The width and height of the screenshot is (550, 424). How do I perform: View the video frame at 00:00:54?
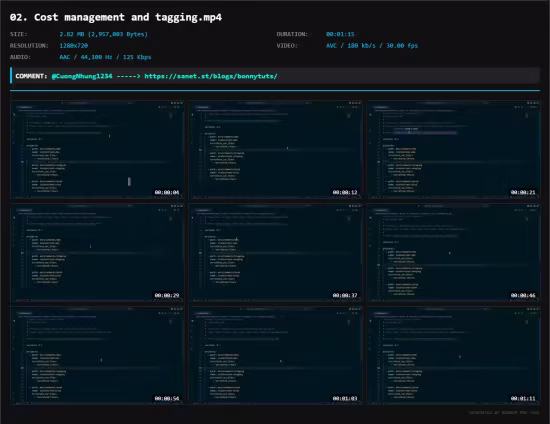(97, 356)
